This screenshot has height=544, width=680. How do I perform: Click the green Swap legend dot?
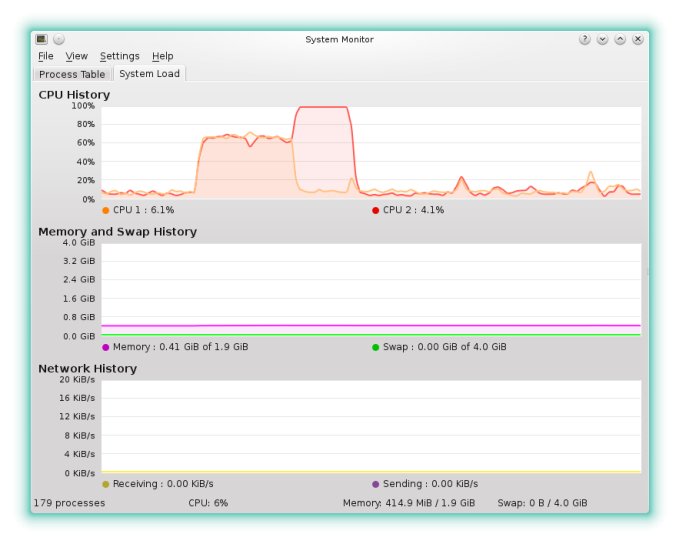(376, 347)
